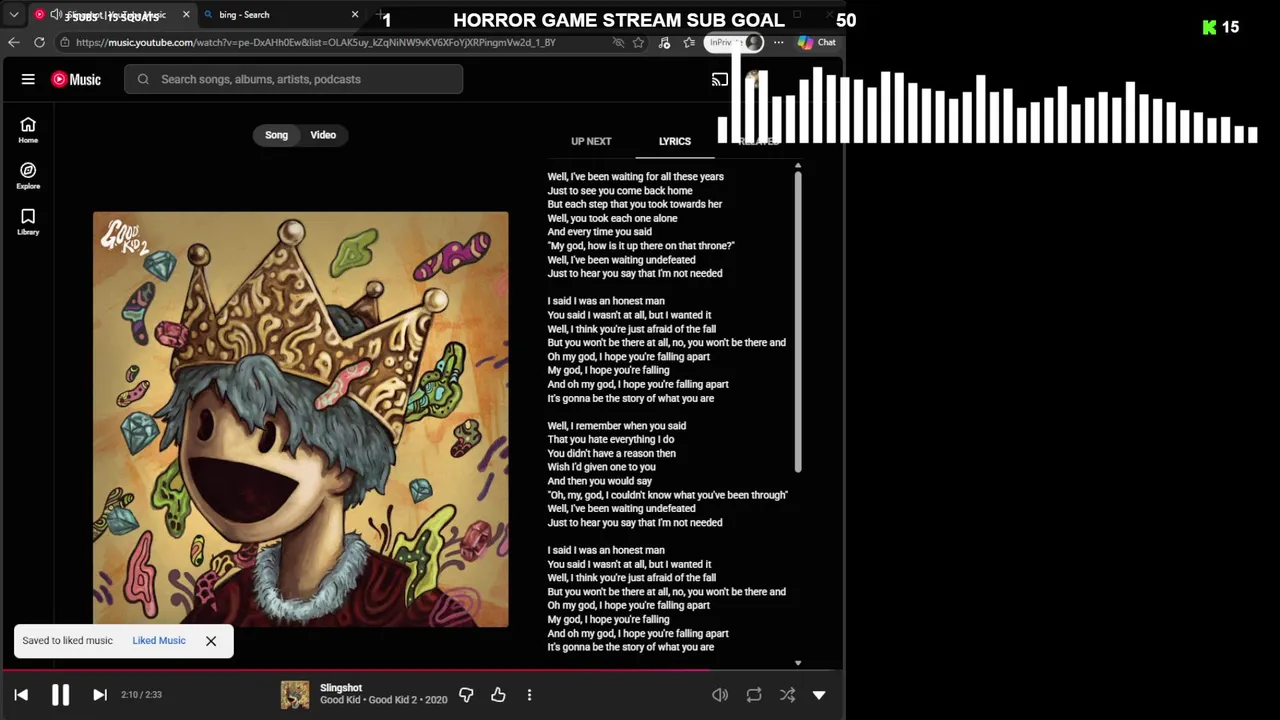Viewport: 1280px width, 720px height.
Task: Click the song progress bar
Action: tap(422, 671)
